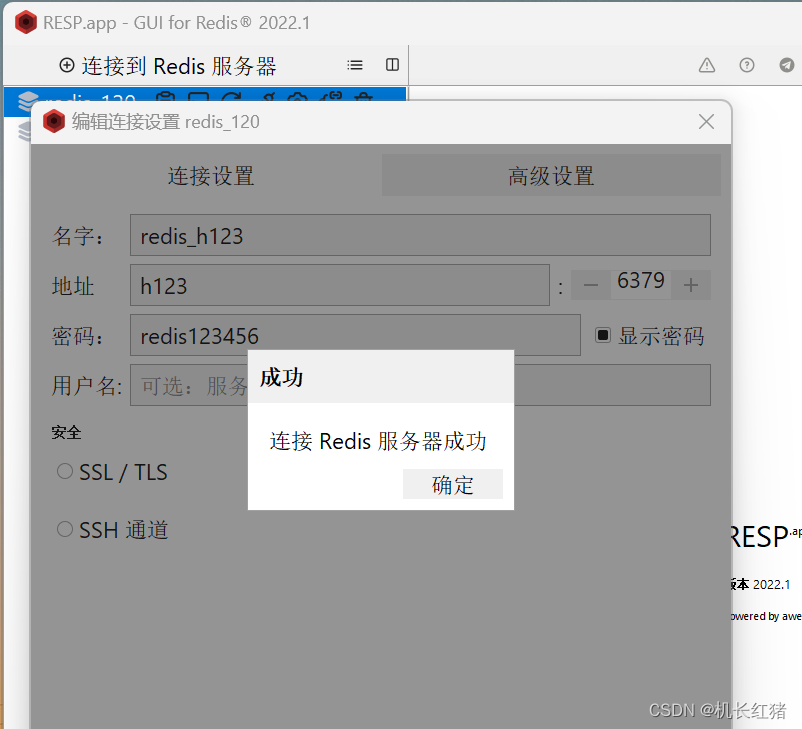Close the edit connection settings dialog

[706, 122]
